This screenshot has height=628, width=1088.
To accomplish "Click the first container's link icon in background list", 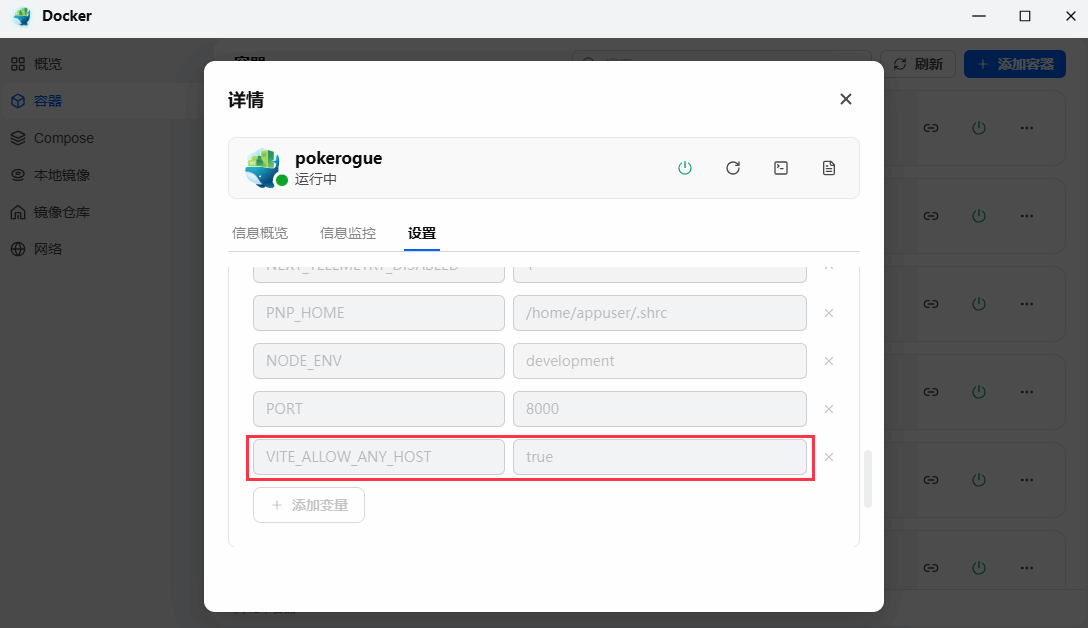I will tap(930, 128).
